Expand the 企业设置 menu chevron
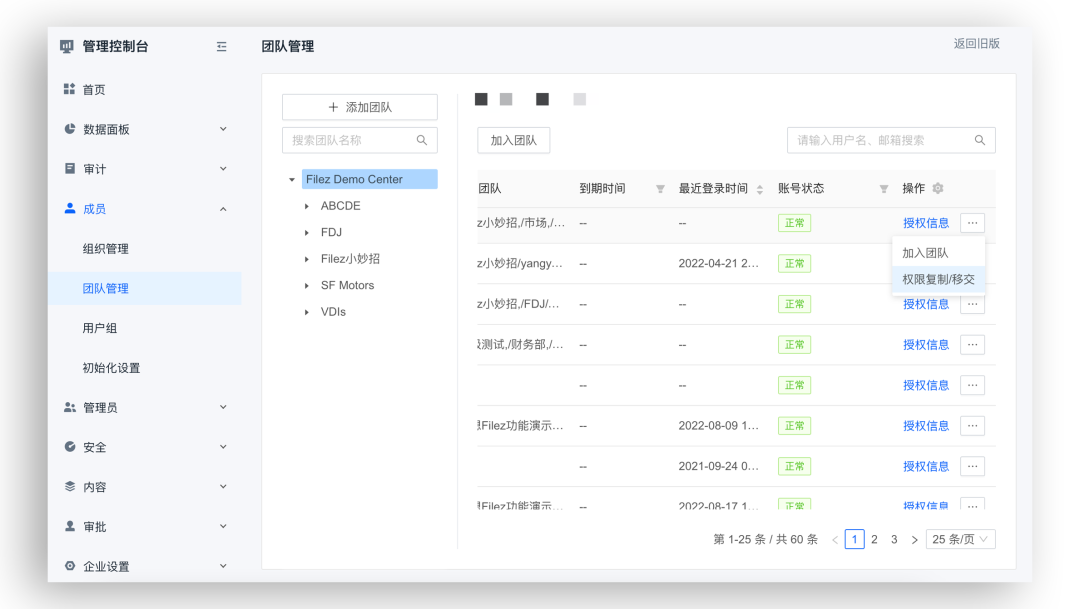This screenshot has height=609, width=1080. click(x=223, y=566)
